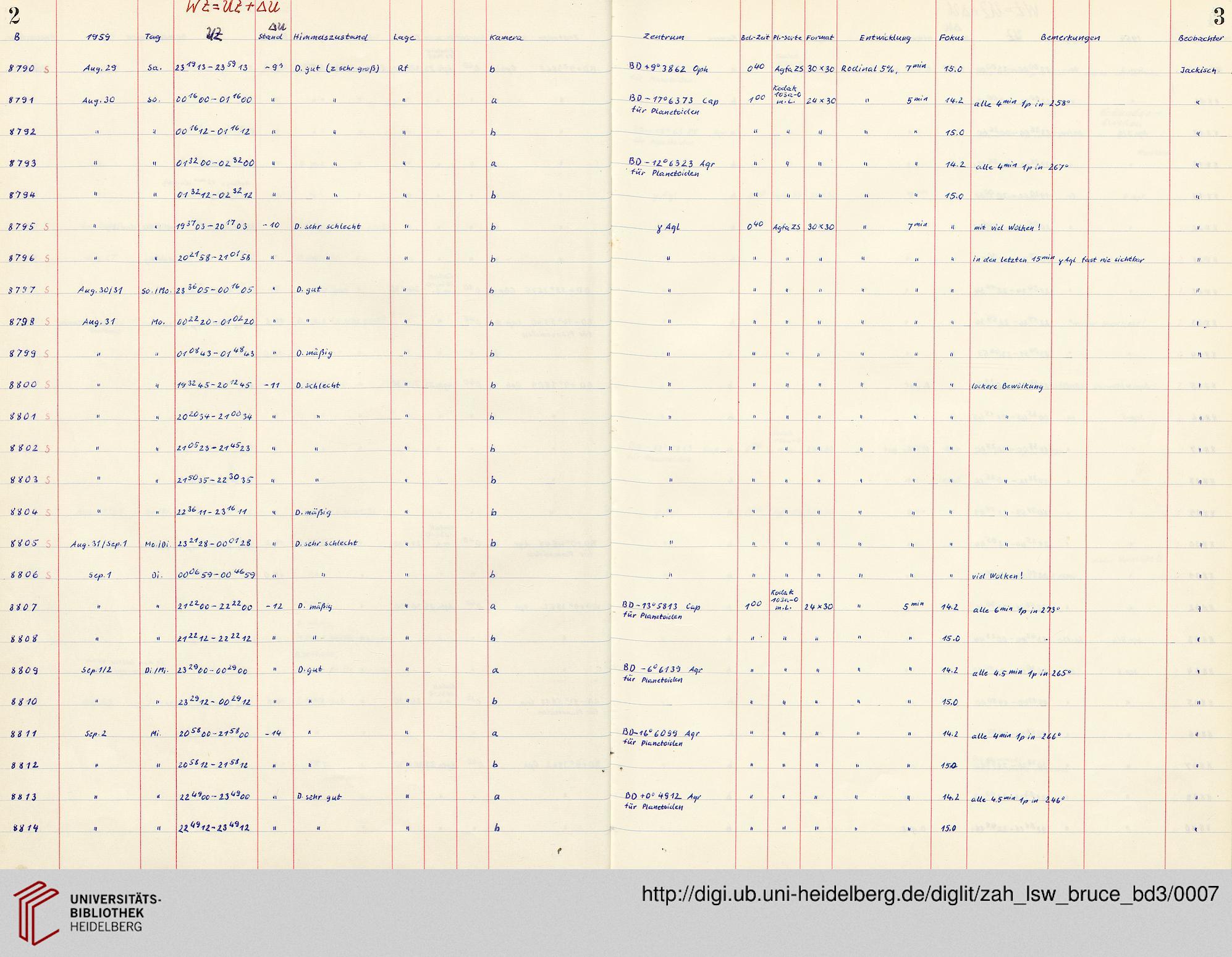
Task: Select the date 'Aug. 31/Sep. 1'
Action: click(x=99, y=544)
